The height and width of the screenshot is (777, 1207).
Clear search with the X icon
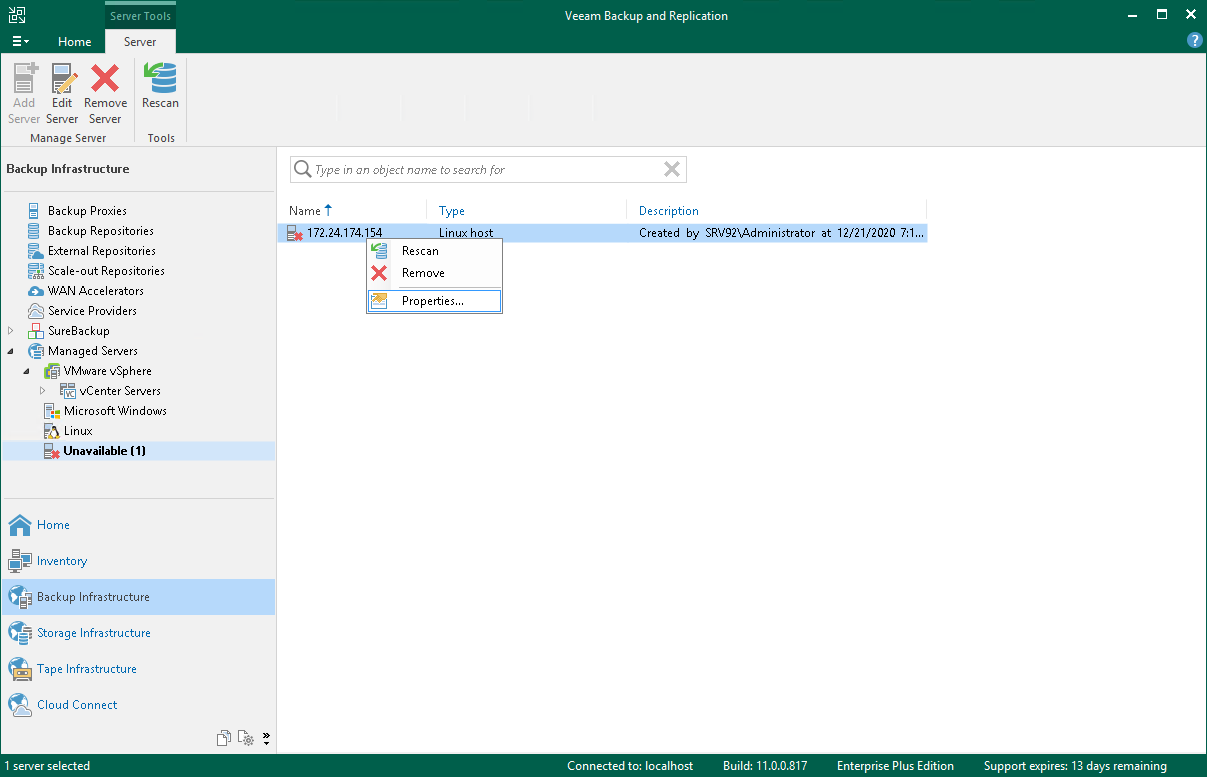tap(672, 170)
